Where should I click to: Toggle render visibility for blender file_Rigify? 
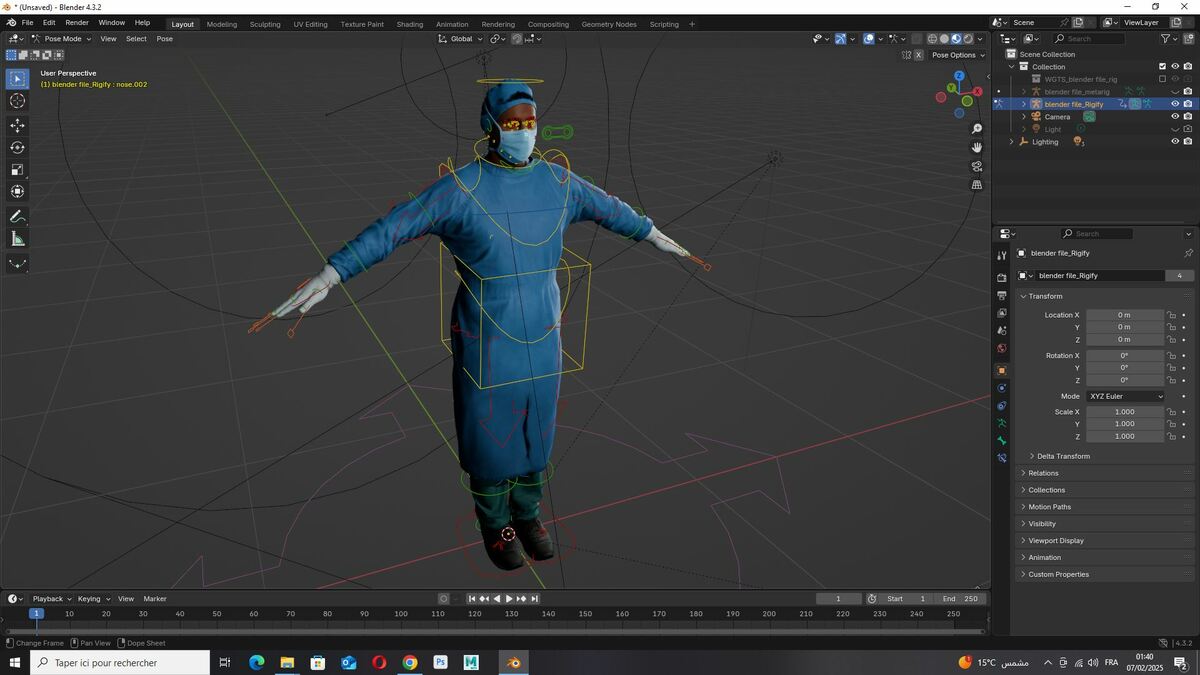(x=1187, y=104)
